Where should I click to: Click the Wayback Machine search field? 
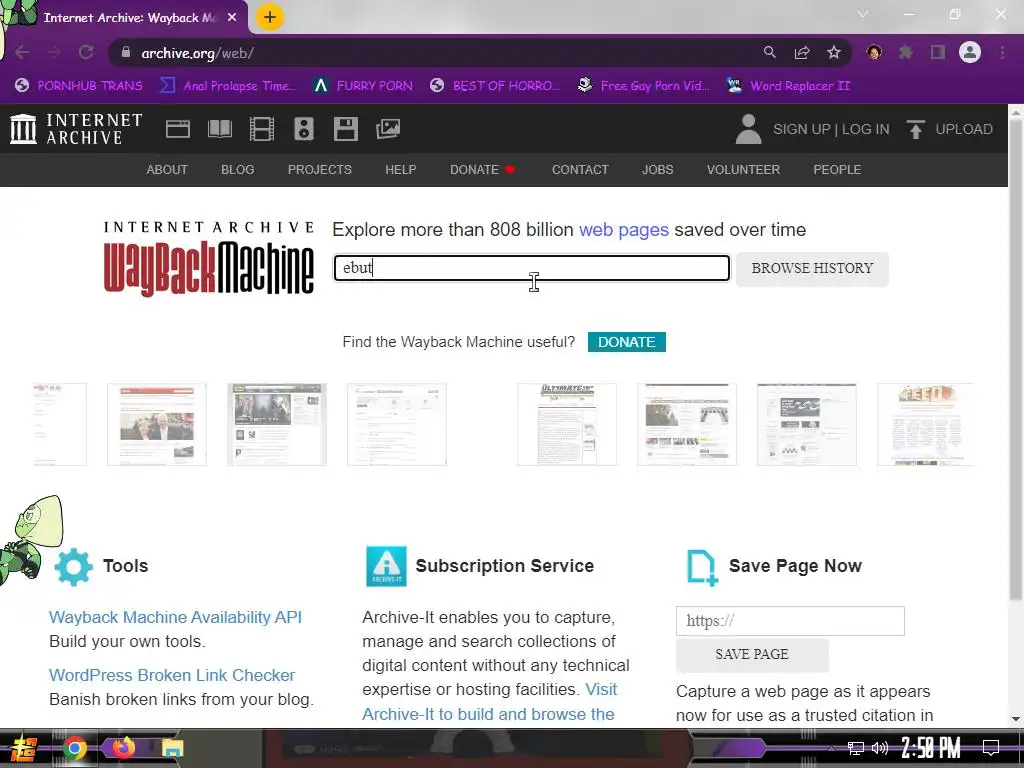click(532, 268)
